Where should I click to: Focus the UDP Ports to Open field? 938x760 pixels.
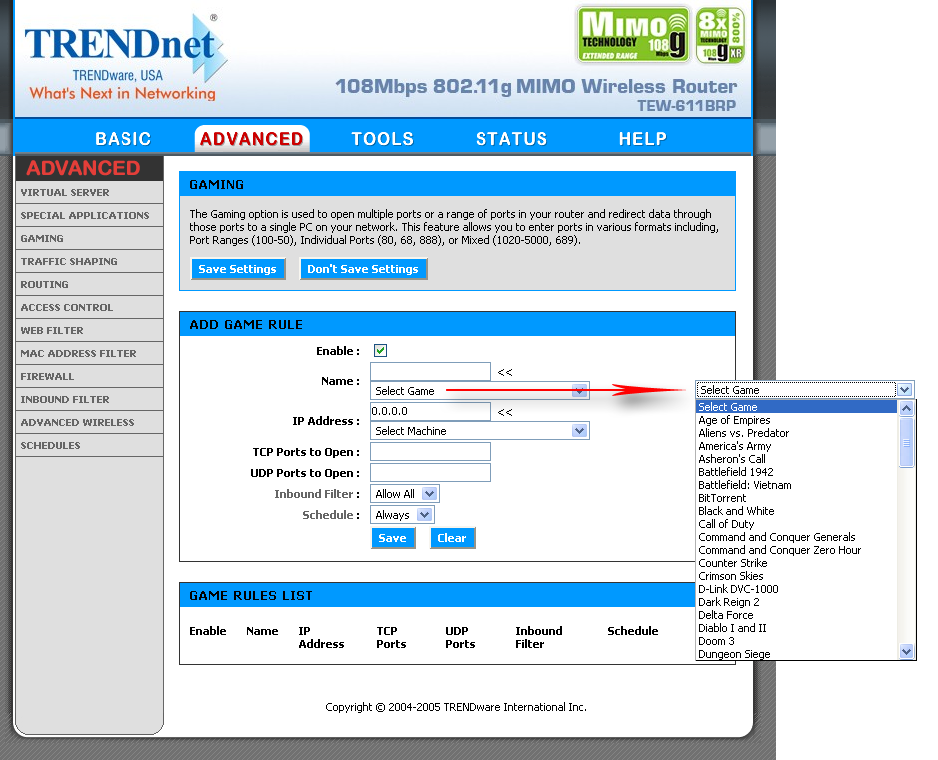[430, 472]
